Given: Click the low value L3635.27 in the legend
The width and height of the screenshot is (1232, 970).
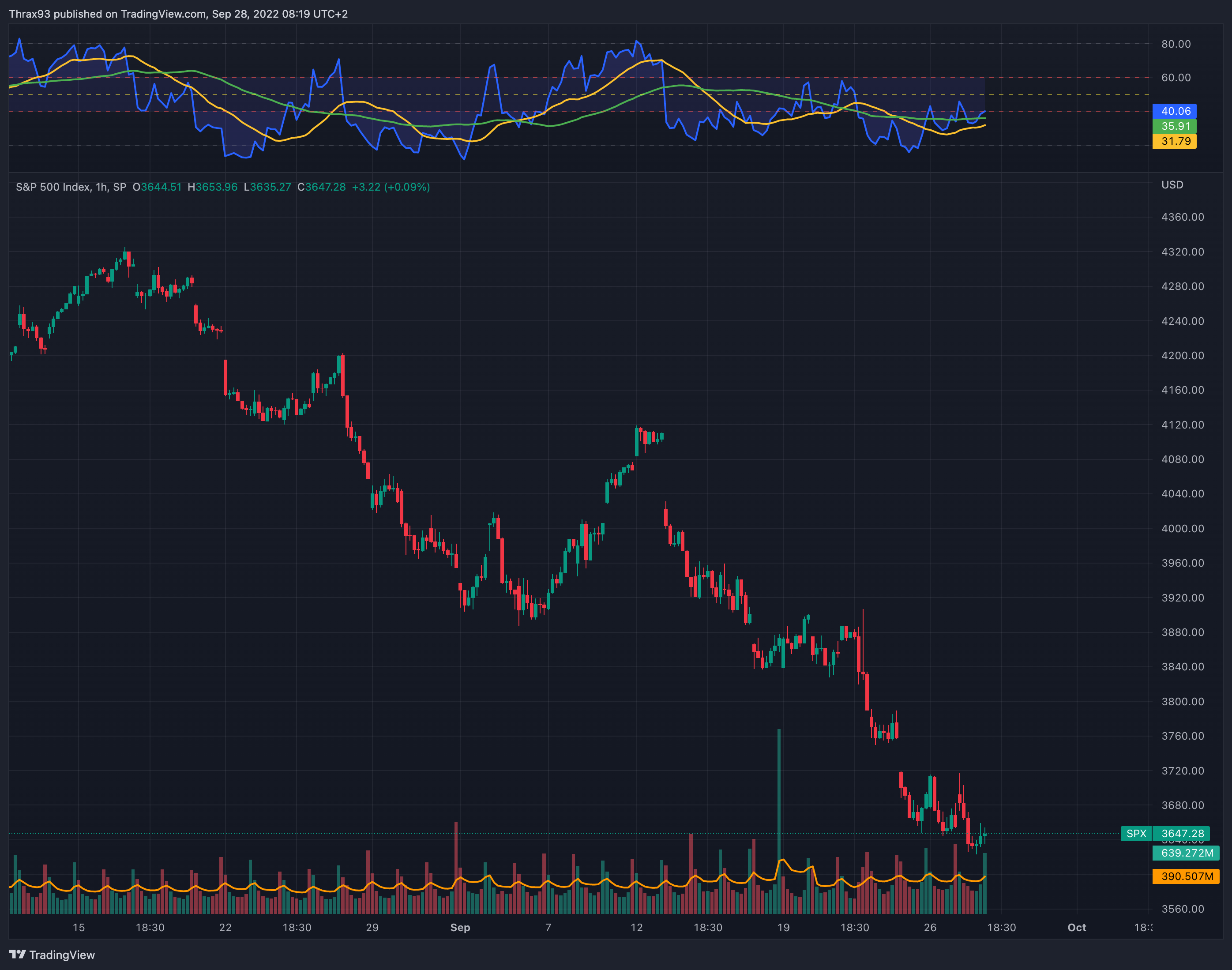Looking at the screenshot, I should pyautogui.click(x=267, y=187).
